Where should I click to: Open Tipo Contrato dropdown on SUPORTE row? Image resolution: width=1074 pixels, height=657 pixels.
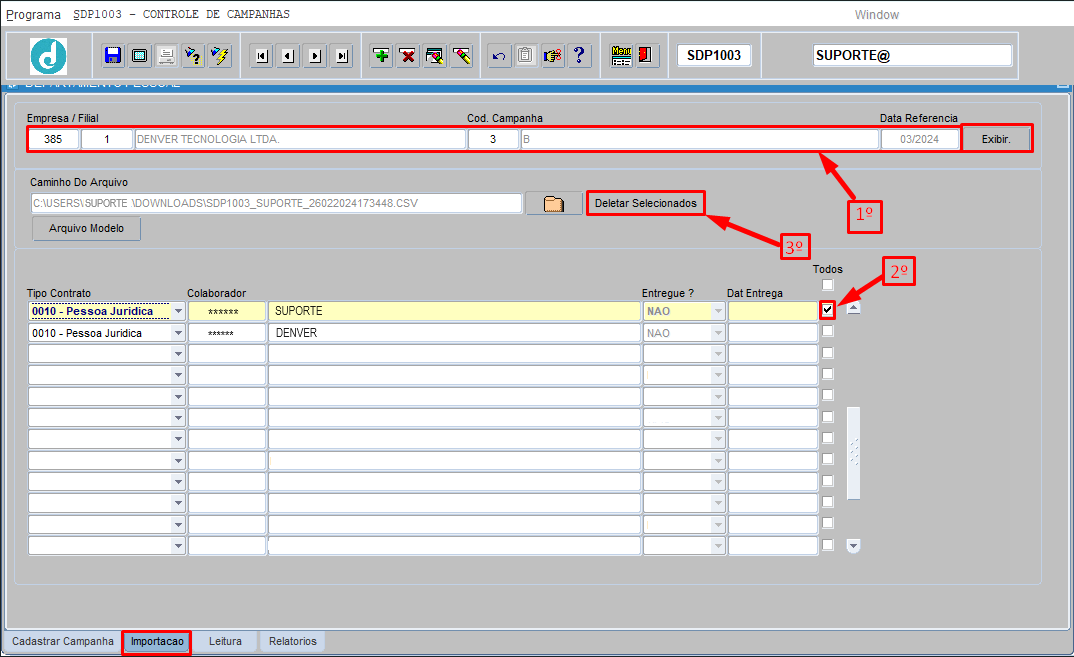pos(178,311)
